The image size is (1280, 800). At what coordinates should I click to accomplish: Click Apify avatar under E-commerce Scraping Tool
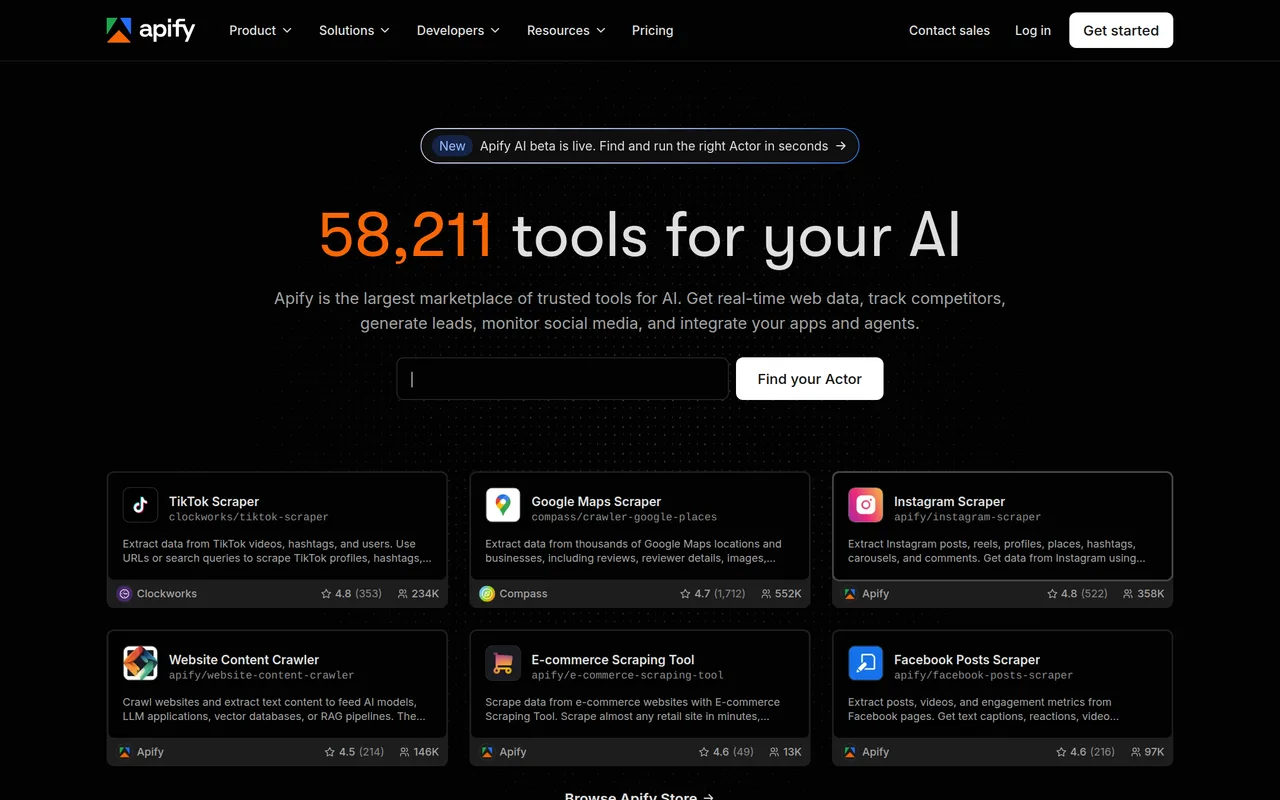pyautogui.click(x=487, y=752)
